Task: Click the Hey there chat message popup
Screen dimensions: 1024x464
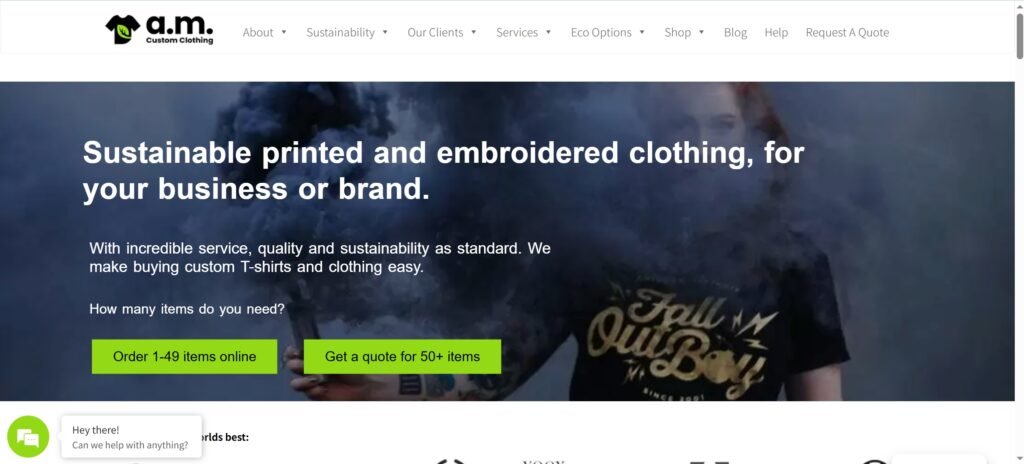Action: click(131, 437)
